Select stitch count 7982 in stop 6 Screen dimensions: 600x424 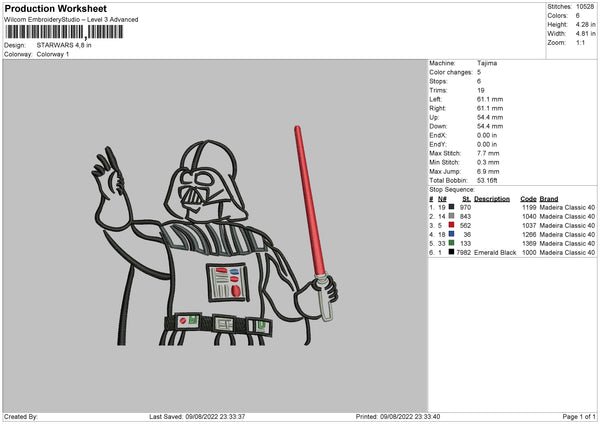[x=464, y=253]
